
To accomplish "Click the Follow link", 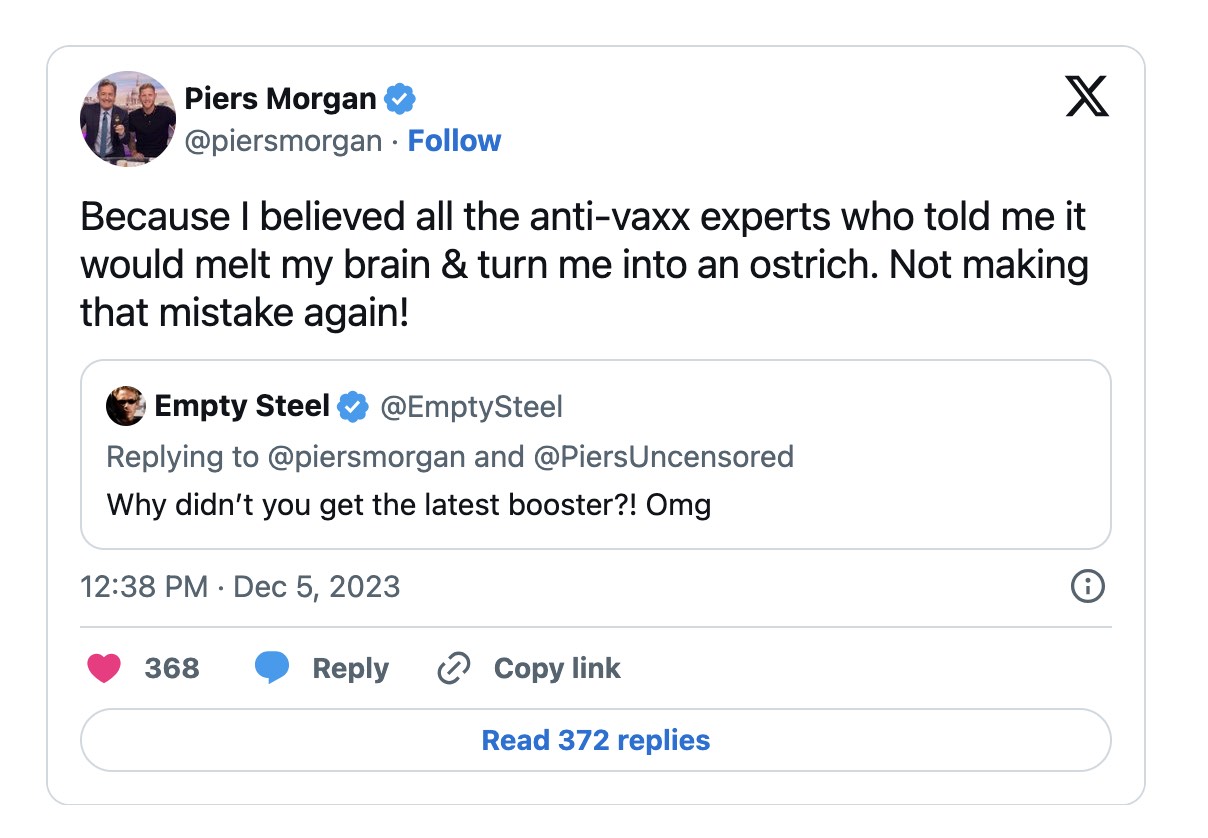I will click(x=454, y=141).
